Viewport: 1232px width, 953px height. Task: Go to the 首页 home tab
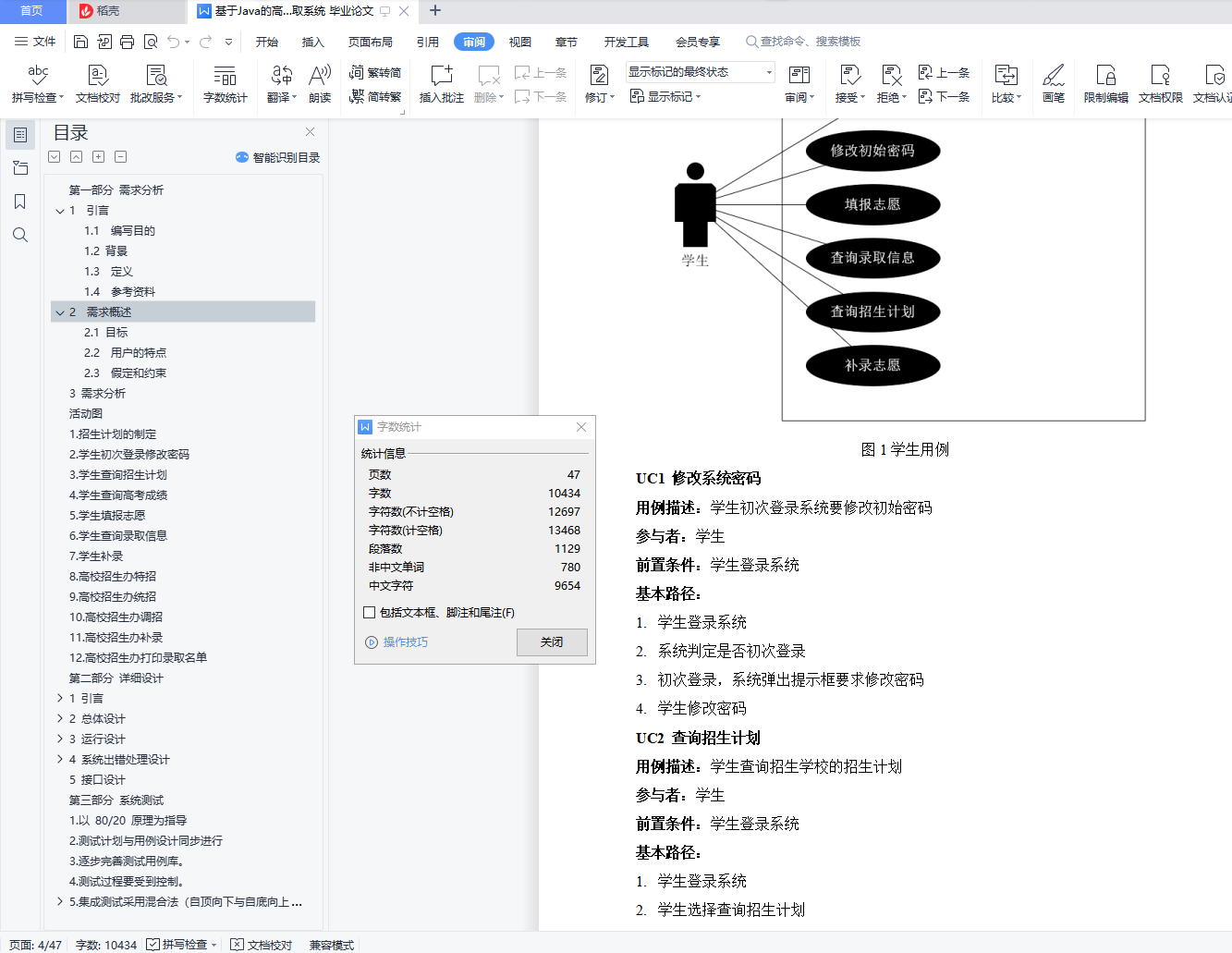(x=31, y=11)
